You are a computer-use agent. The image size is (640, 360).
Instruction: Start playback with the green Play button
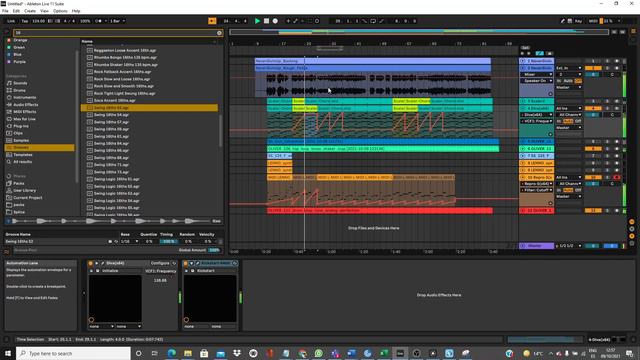pyautogui.click(x=257, y=21)
